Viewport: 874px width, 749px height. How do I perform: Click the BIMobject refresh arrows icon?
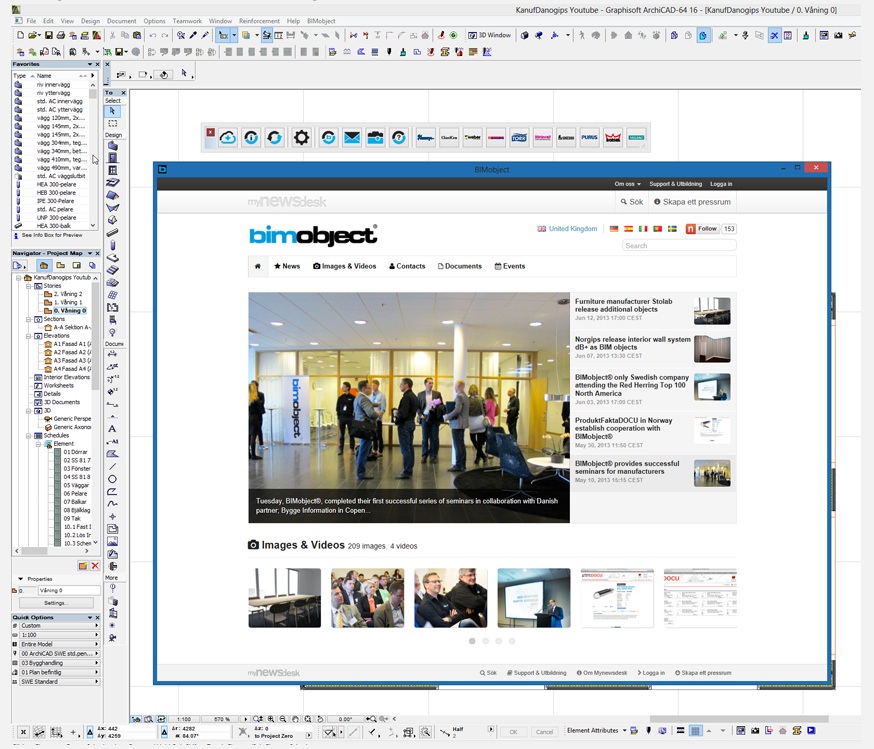coord(274,137)
